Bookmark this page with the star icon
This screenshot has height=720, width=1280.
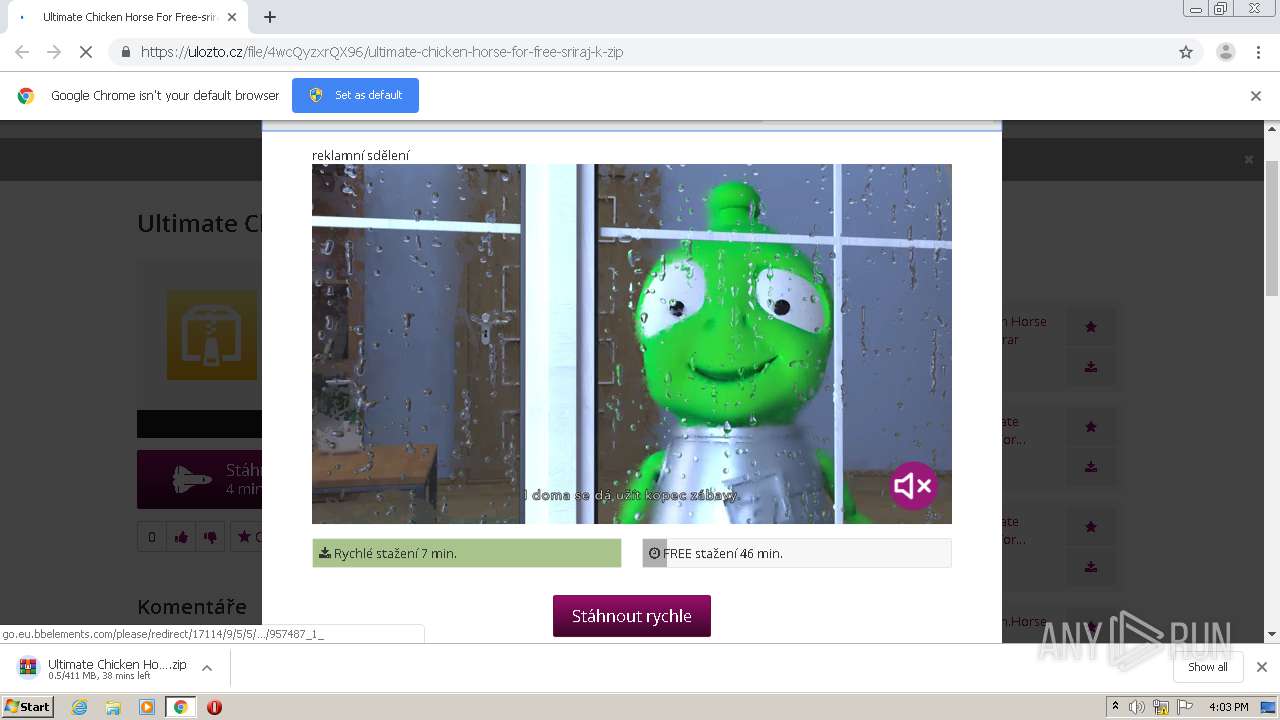[1186, 52]
